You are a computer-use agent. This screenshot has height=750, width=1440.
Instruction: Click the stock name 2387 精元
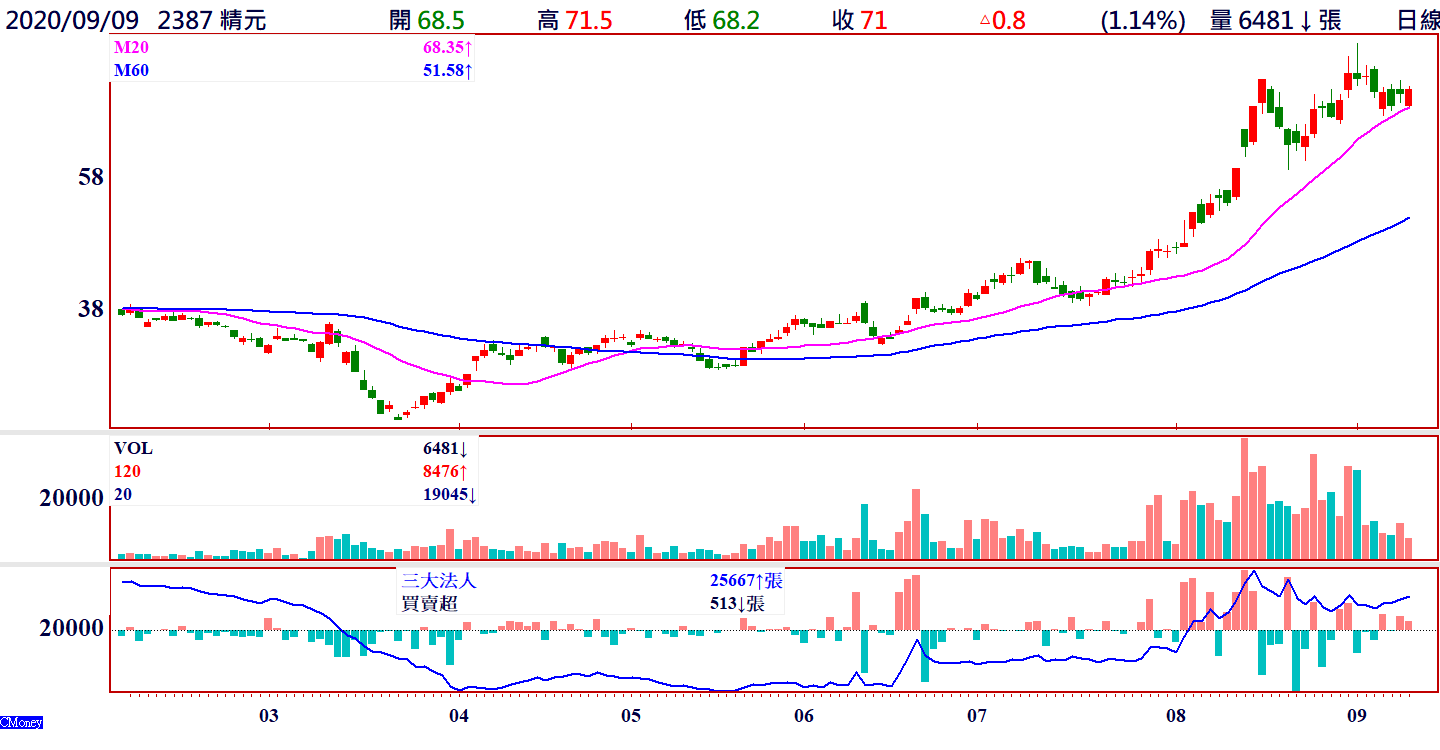click(212, 20)
